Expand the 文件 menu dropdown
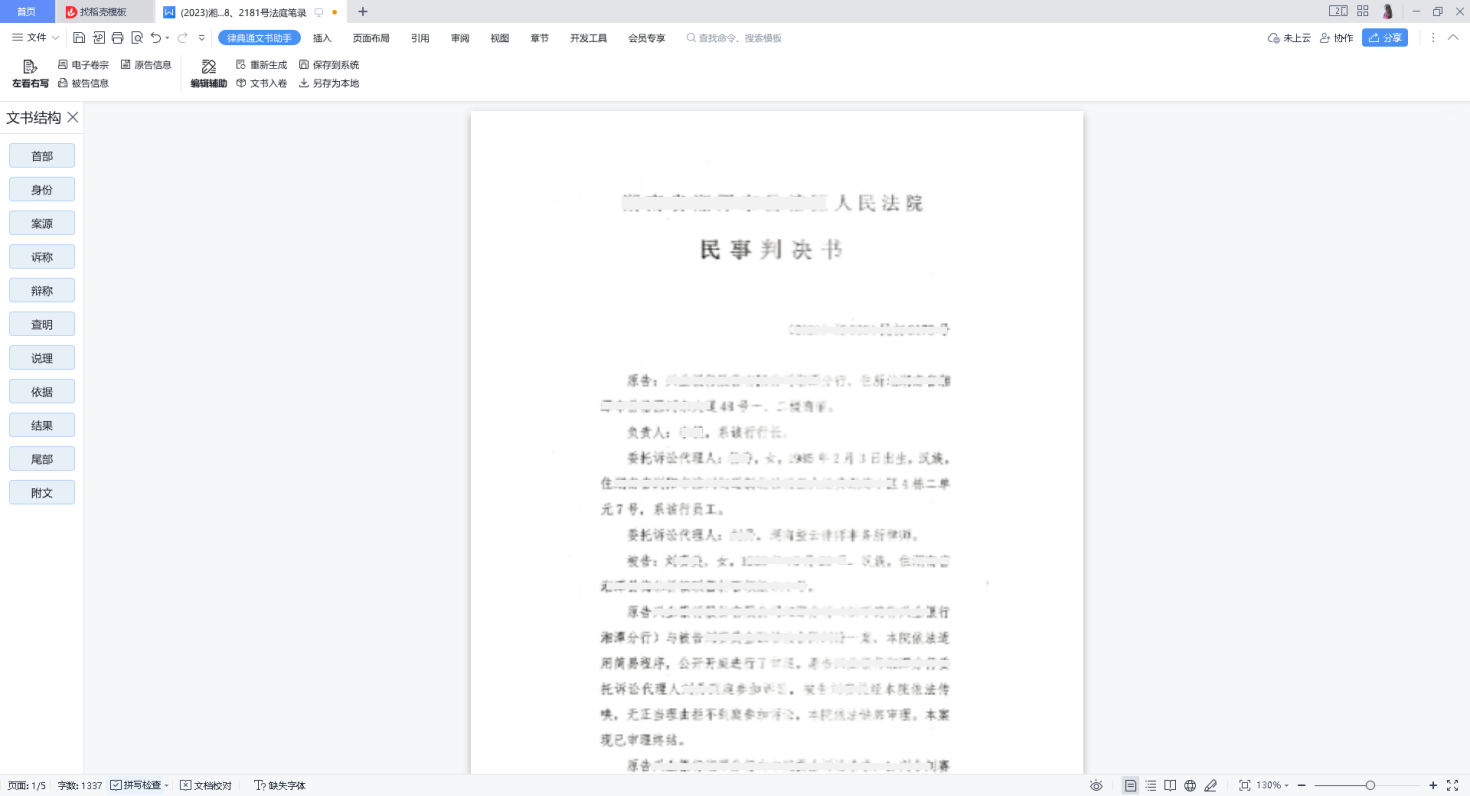Viewport: 1470px width, 796px height. coord(36,38)
